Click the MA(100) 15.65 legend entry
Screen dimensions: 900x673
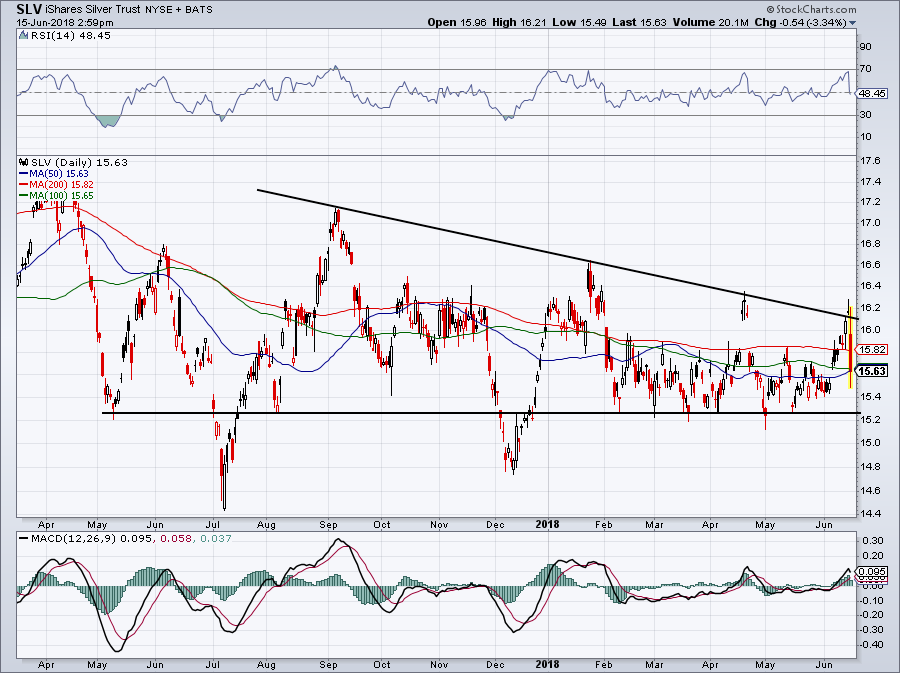(56, 195)
